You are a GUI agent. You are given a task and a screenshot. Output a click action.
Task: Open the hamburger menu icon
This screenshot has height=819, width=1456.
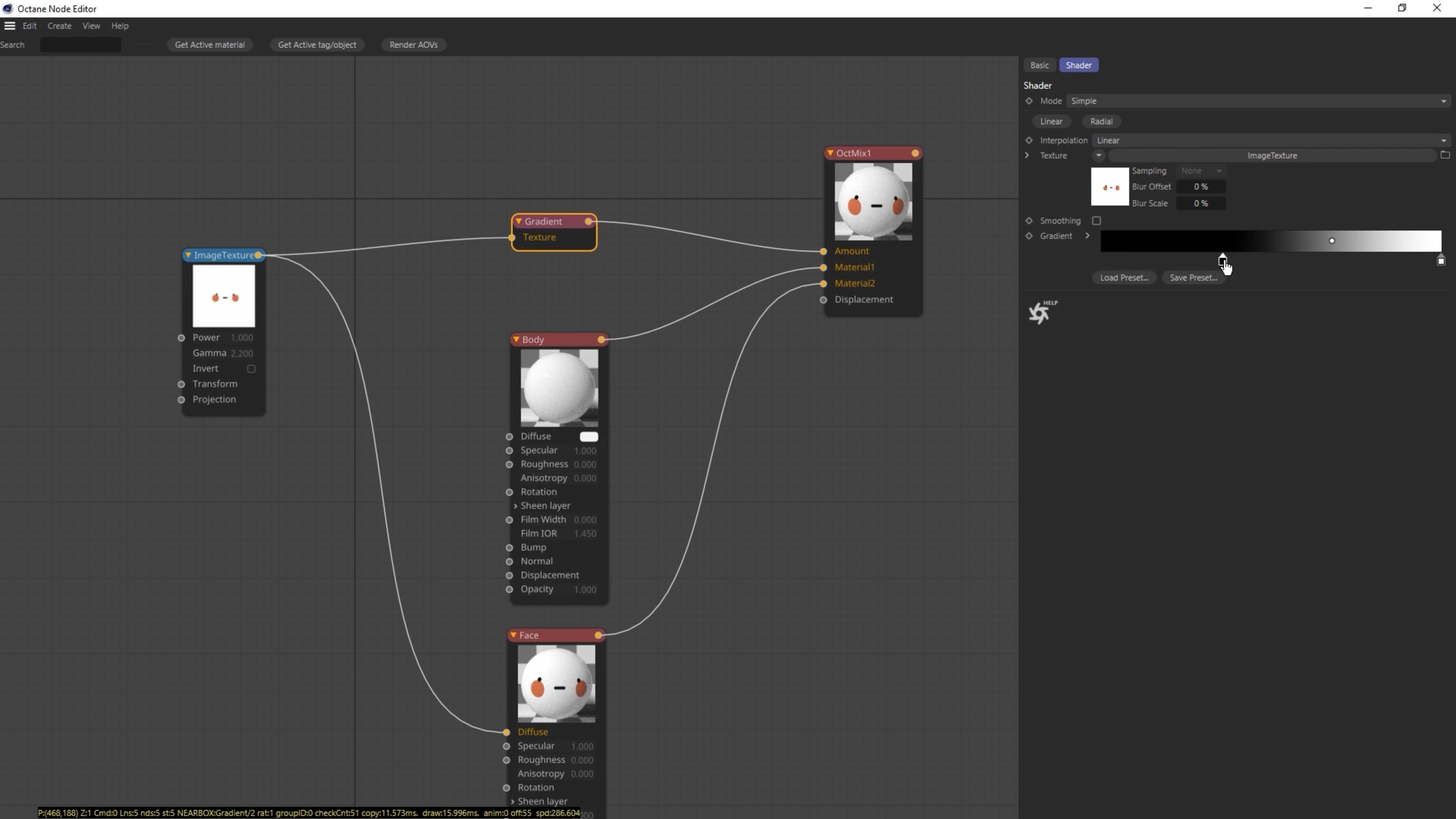click(9, 25)
